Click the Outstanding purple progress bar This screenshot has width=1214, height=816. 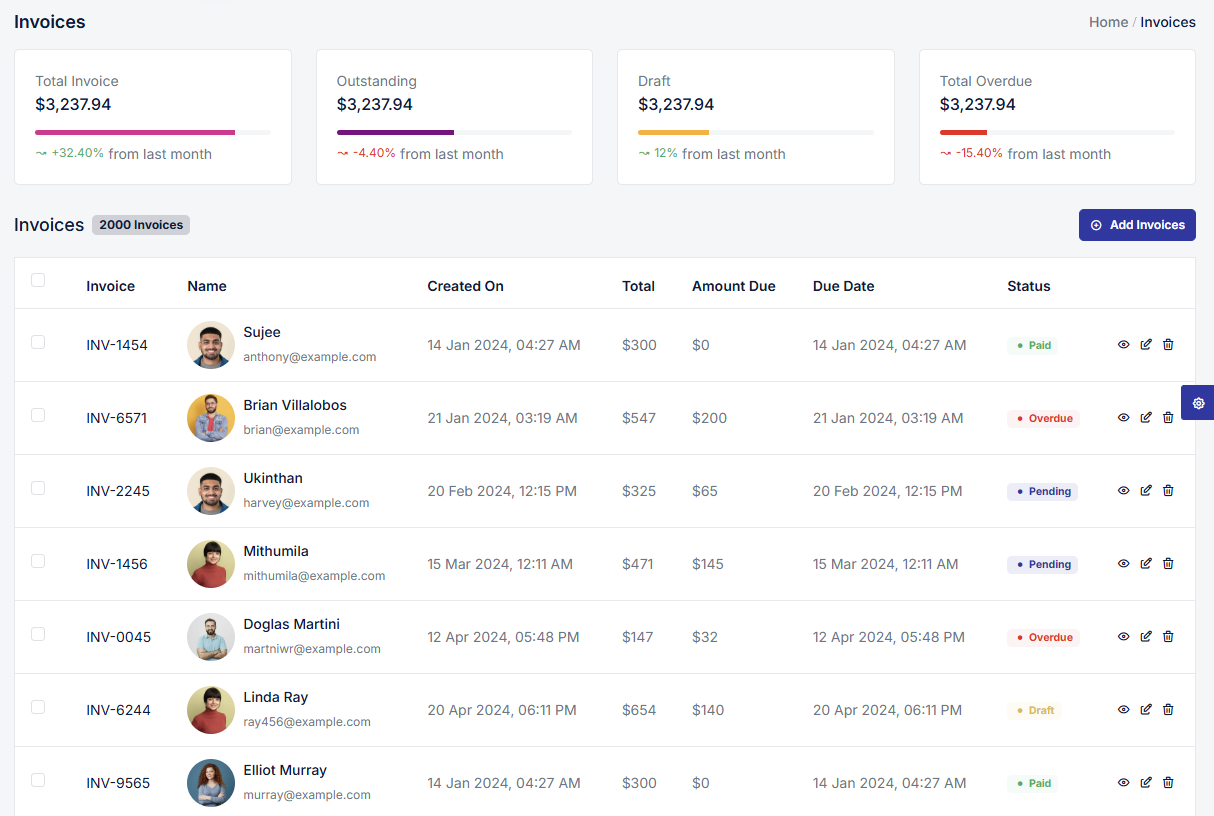395,132
